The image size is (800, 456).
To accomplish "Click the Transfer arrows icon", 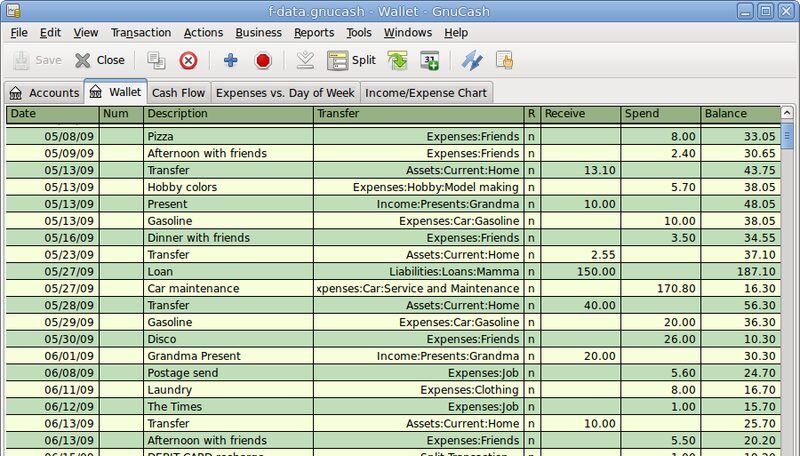I will click(472, 60).
